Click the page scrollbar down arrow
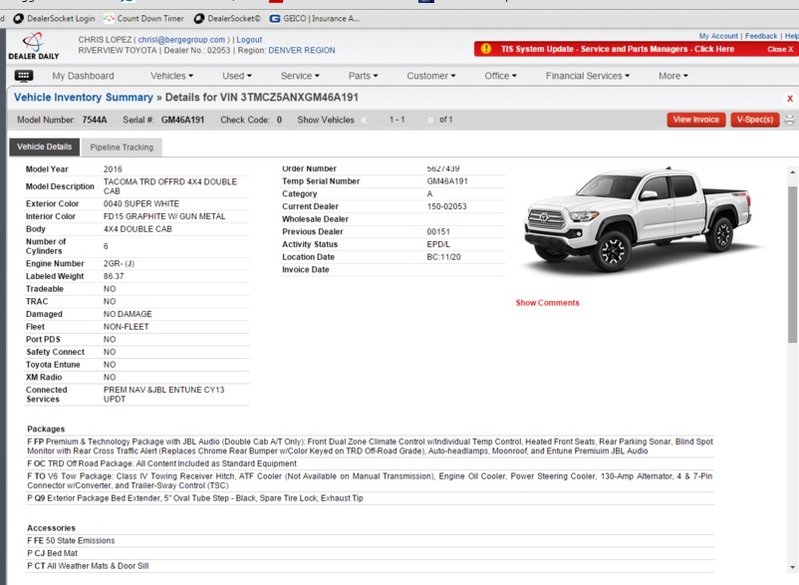 pos(792,567)
